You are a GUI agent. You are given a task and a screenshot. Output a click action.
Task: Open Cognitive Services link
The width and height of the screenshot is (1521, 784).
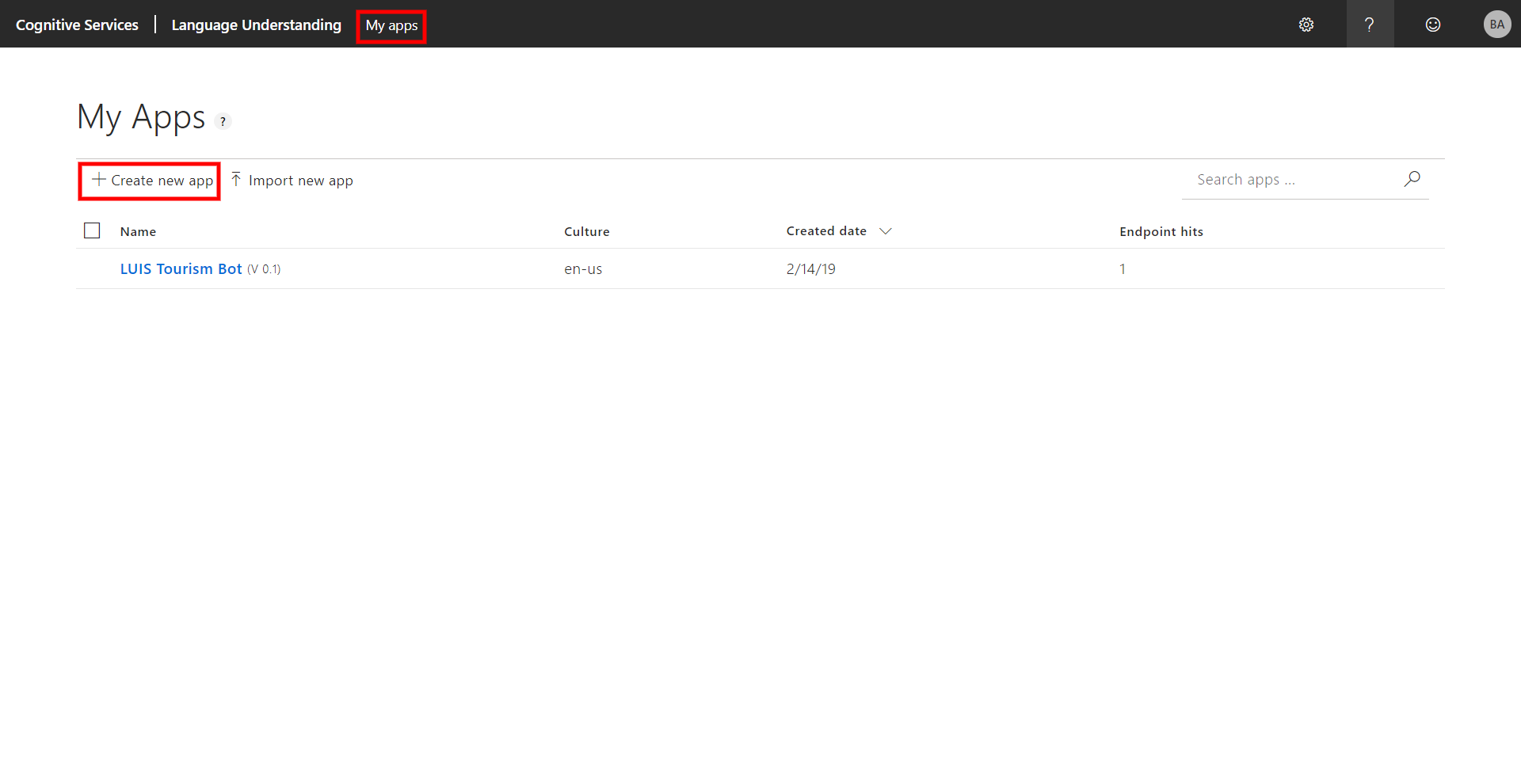[77, 25]
